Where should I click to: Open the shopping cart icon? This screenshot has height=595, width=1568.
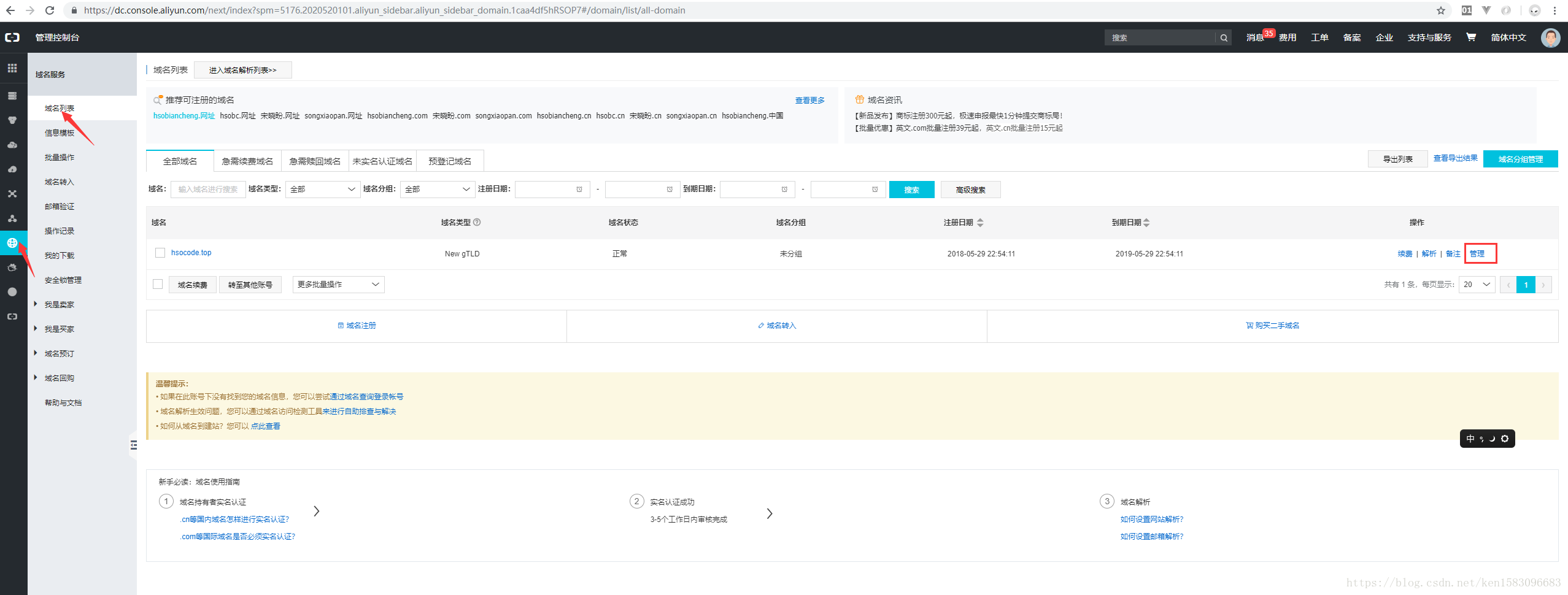click(x=1471, y=37)
